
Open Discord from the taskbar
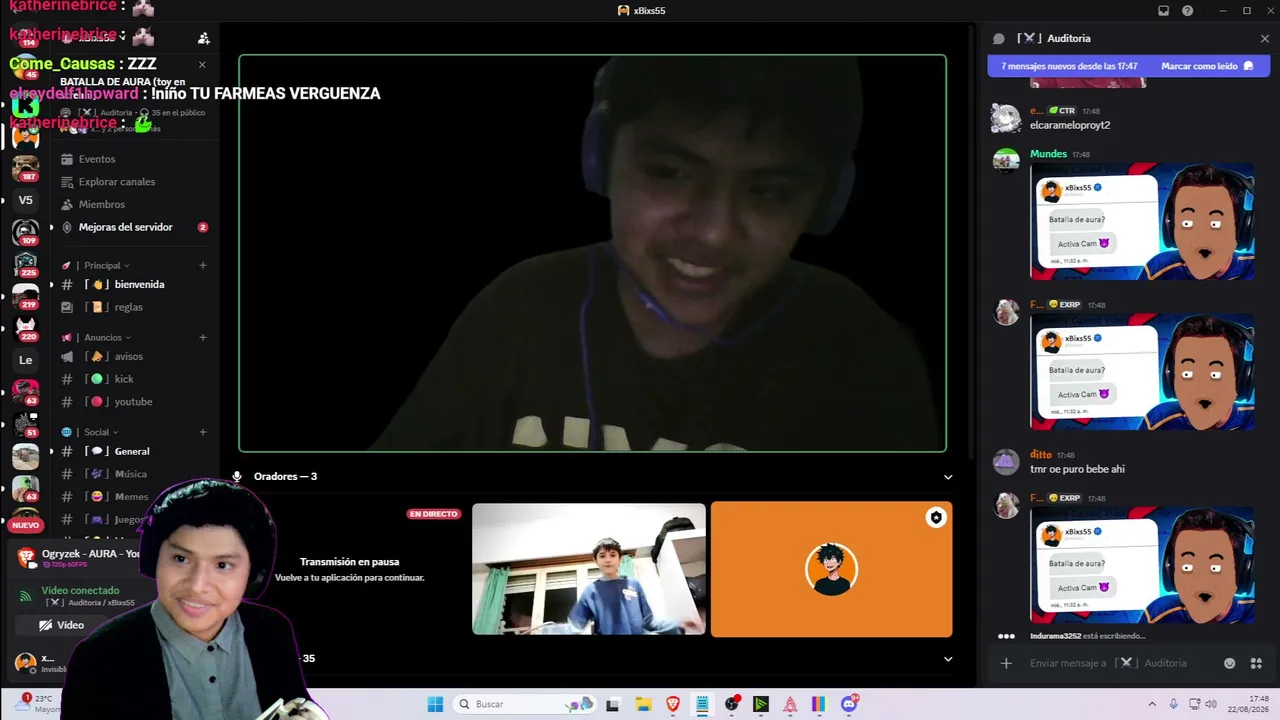[850, 704]
